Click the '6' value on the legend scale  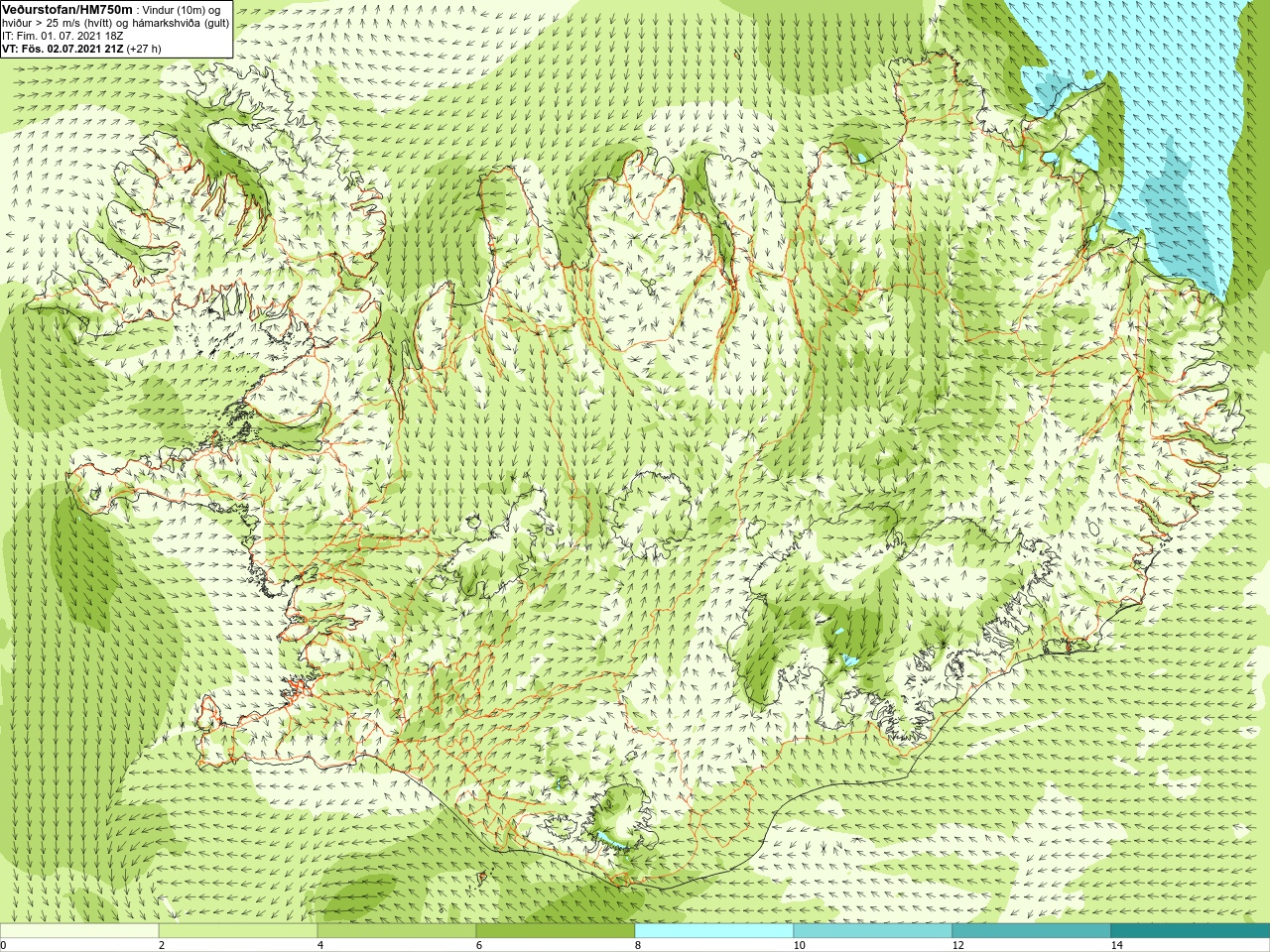(x=479, y=945)
